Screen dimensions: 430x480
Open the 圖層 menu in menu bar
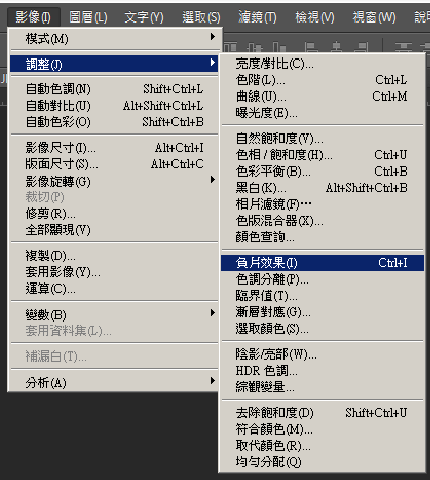coord(88,17)
